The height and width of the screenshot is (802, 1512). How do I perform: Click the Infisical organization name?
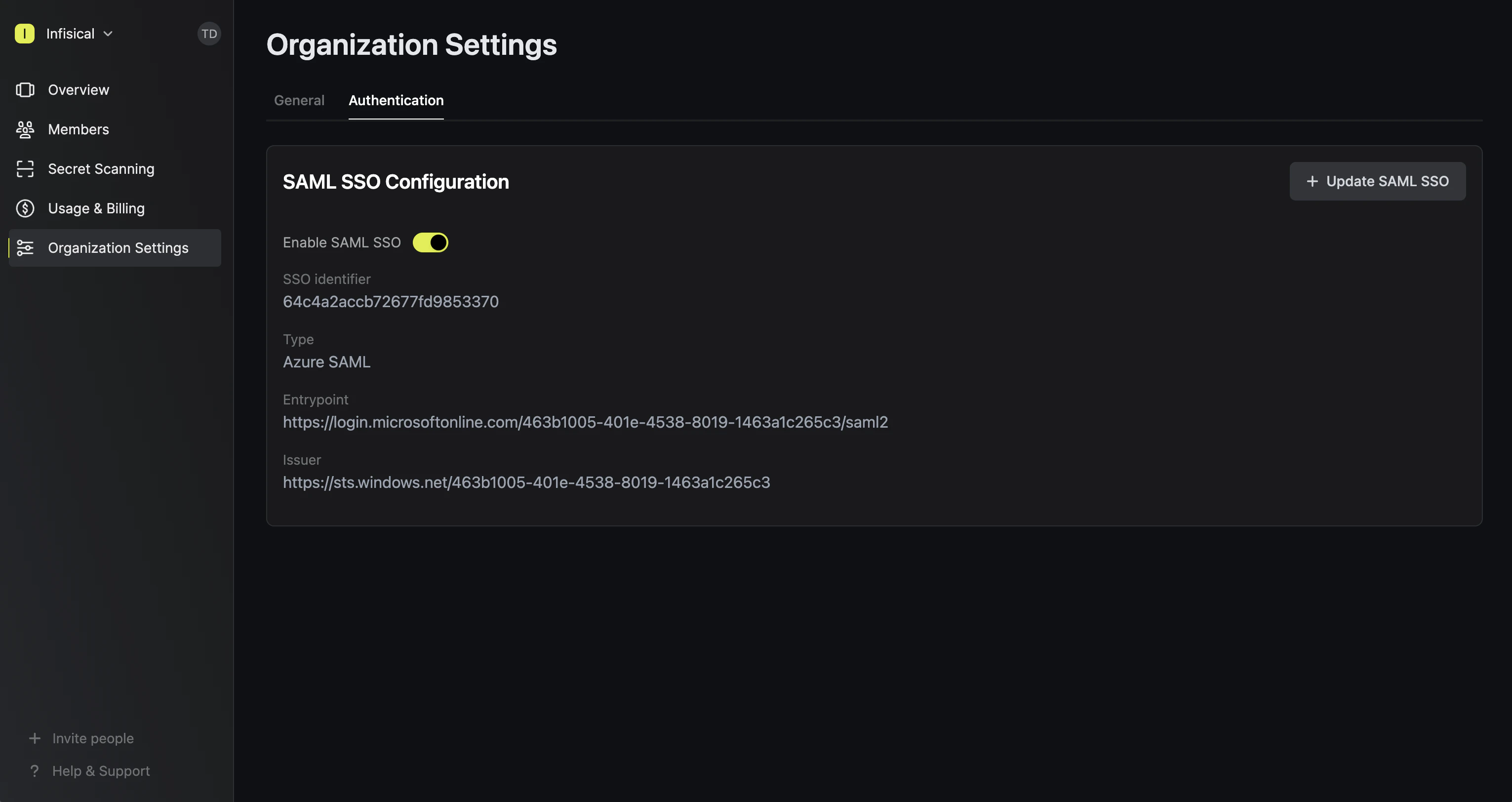[71, 34]
